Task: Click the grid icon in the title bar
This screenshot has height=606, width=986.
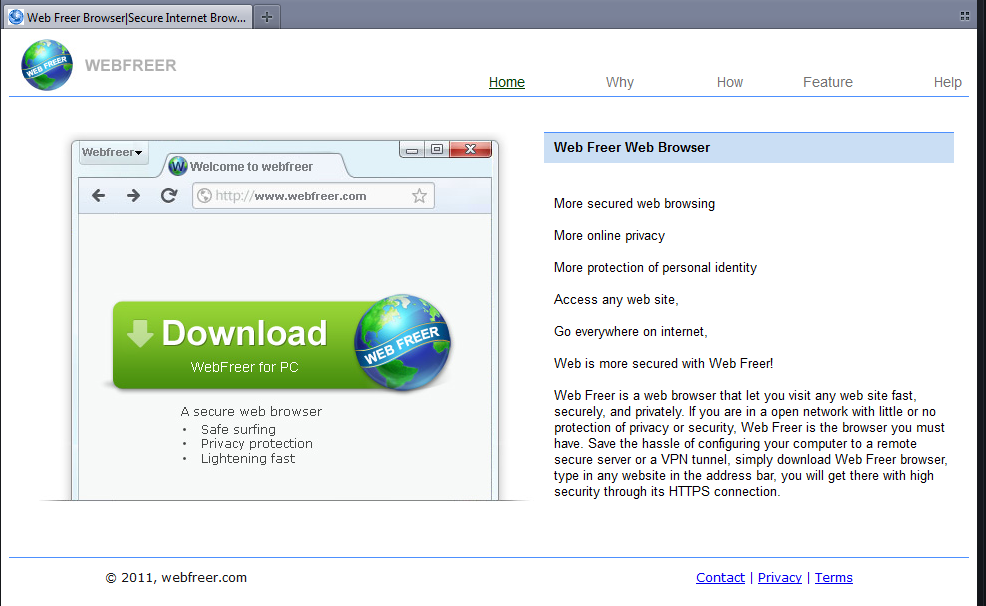Action: pos(964,15)
